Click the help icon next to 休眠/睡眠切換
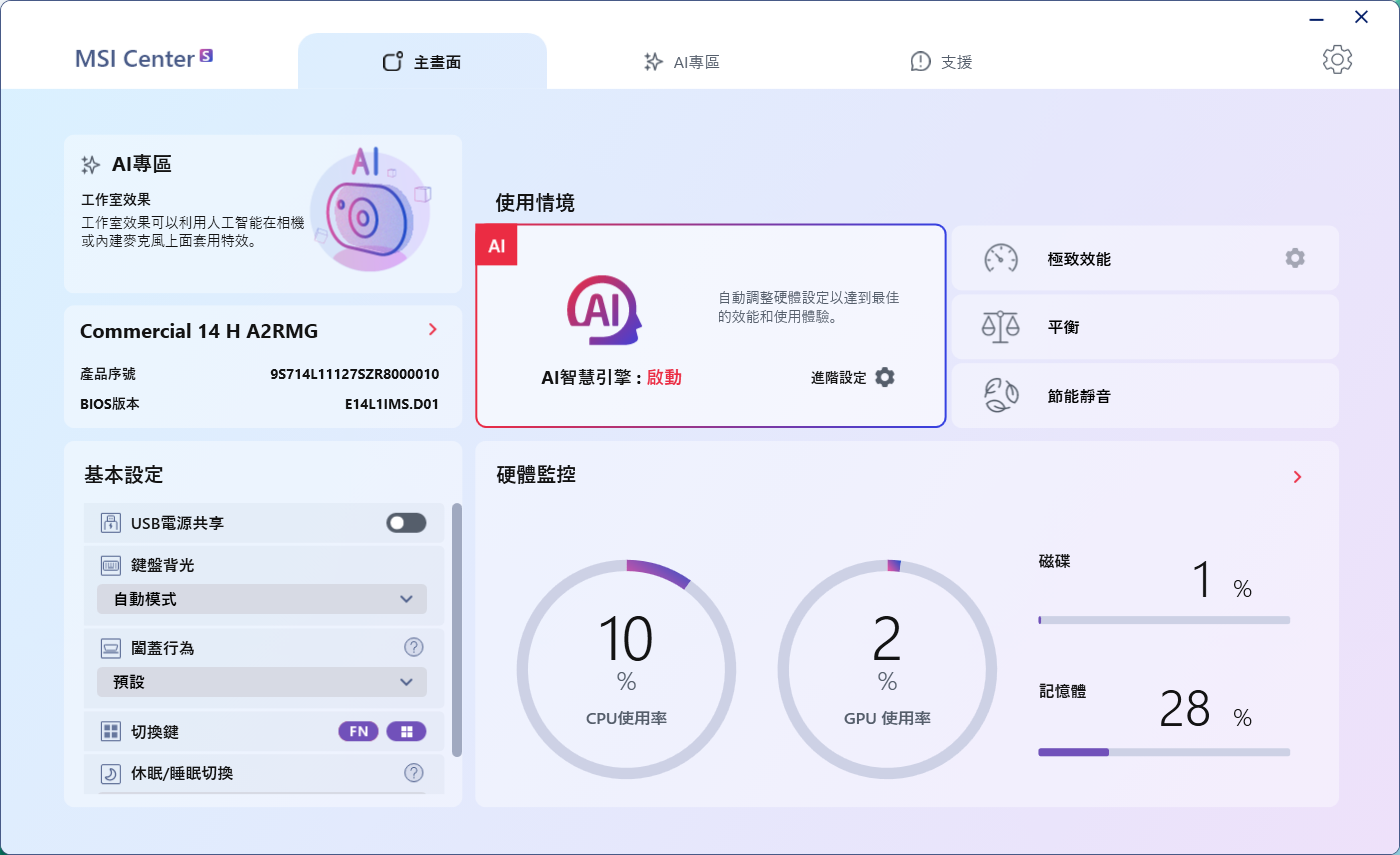This screenshot has height=855, width=1400. coord(413,772)
